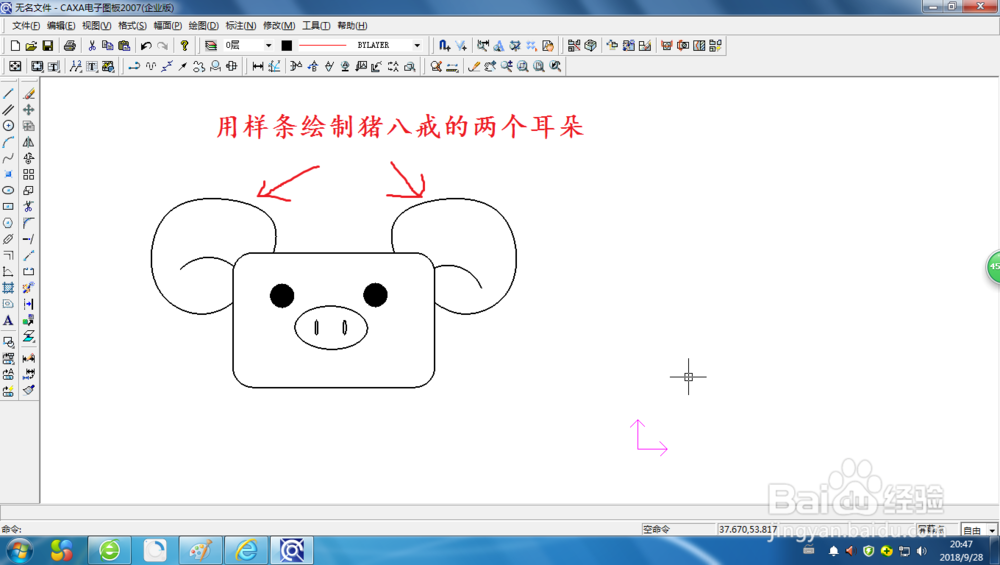Click the green floating side button
Viewport: 1000px width, 565px height.
coord(993,267)
